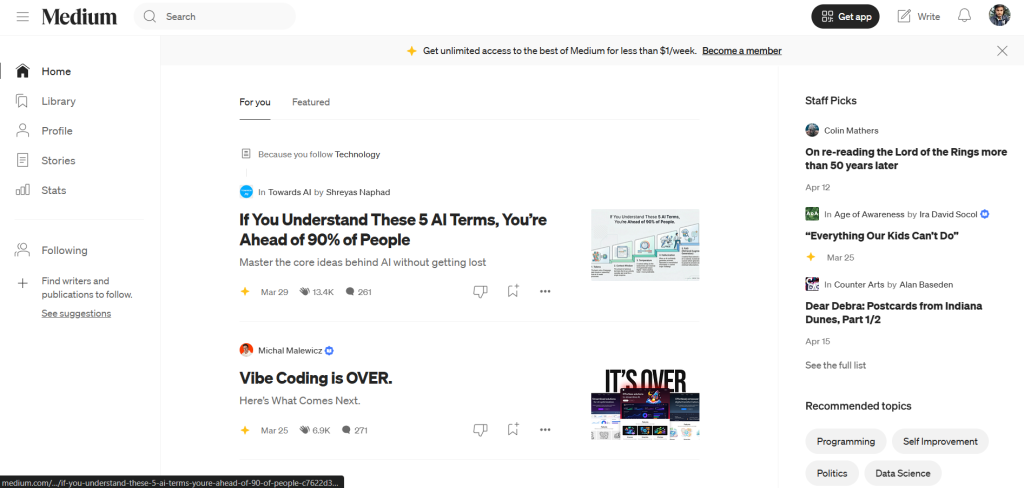Click the search magnifier icon
1024x488 pixels.
coord(150,16)
